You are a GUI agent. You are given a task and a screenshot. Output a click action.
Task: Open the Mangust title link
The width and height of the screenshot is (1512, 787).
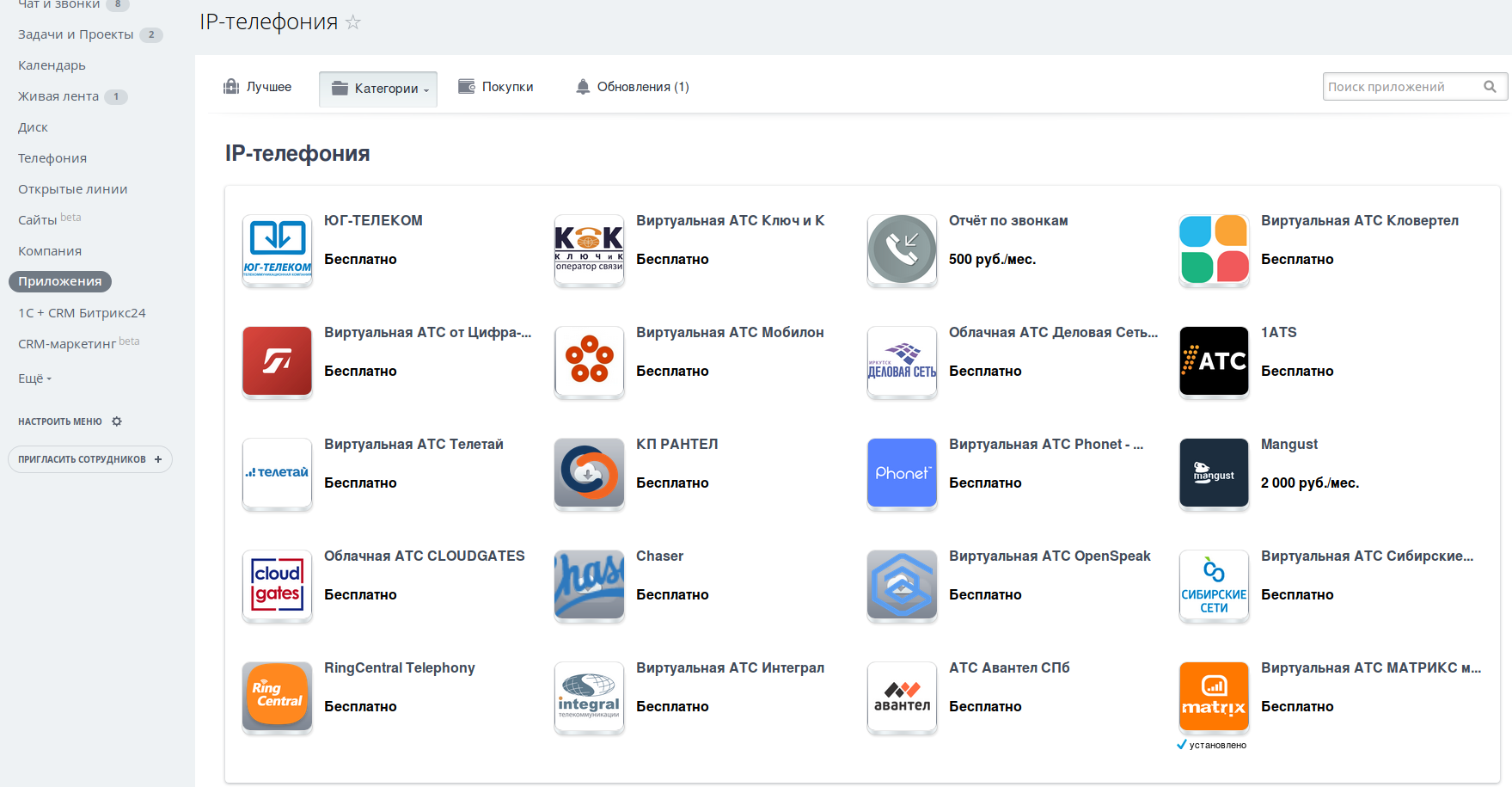1289,444
